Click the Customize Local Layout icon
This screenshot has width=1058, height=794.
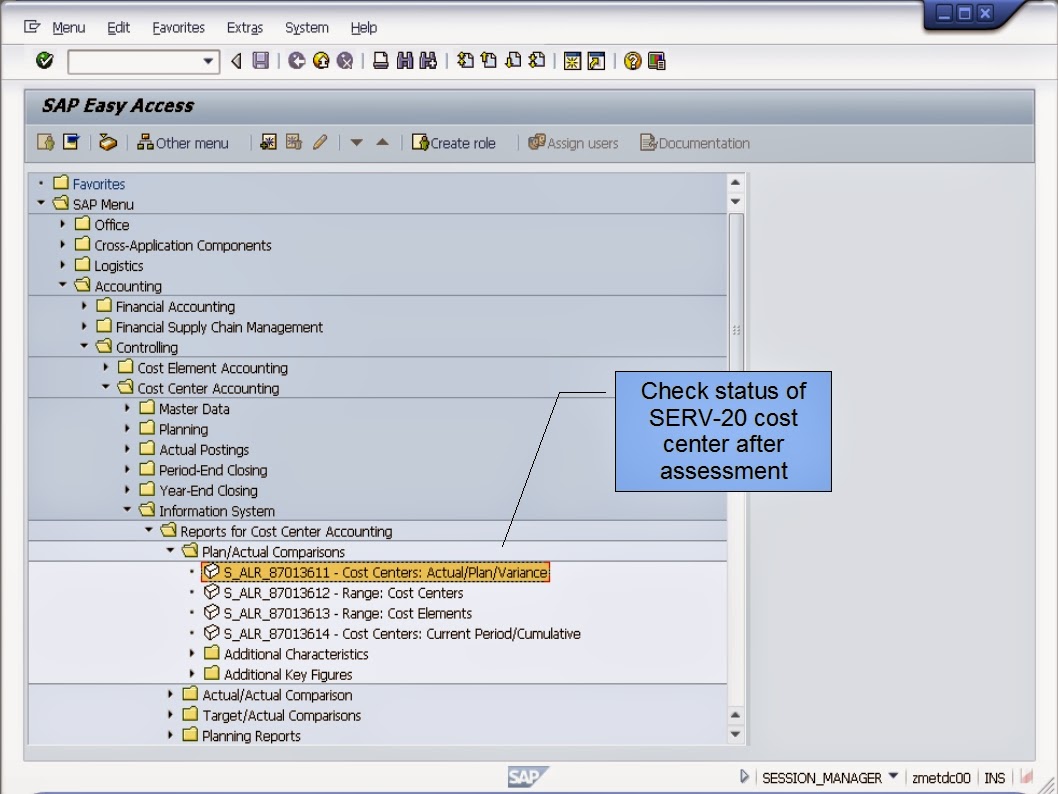657,61
